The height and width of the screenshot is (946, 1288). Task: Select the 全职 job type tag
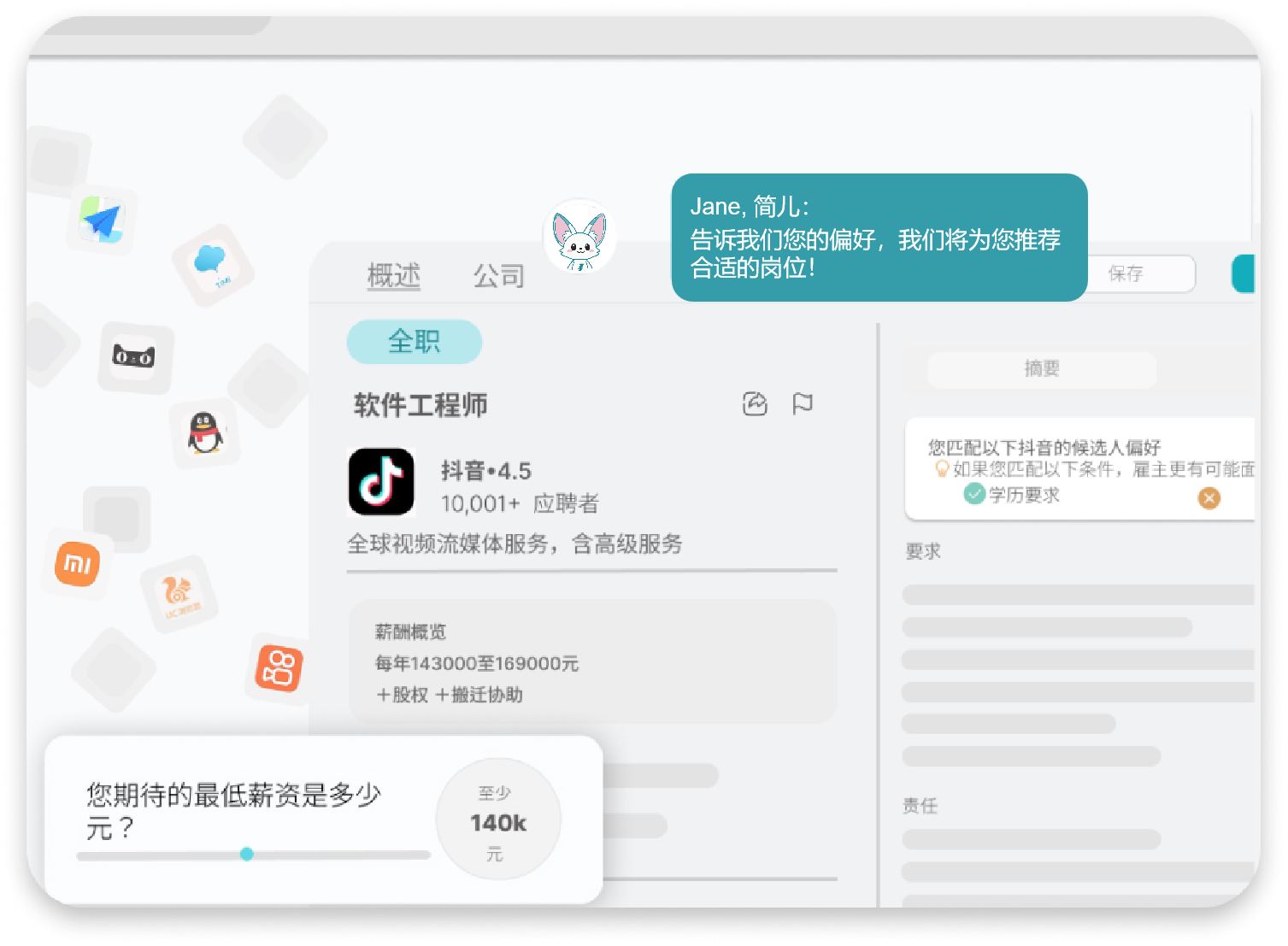click(x=415, y=342)
